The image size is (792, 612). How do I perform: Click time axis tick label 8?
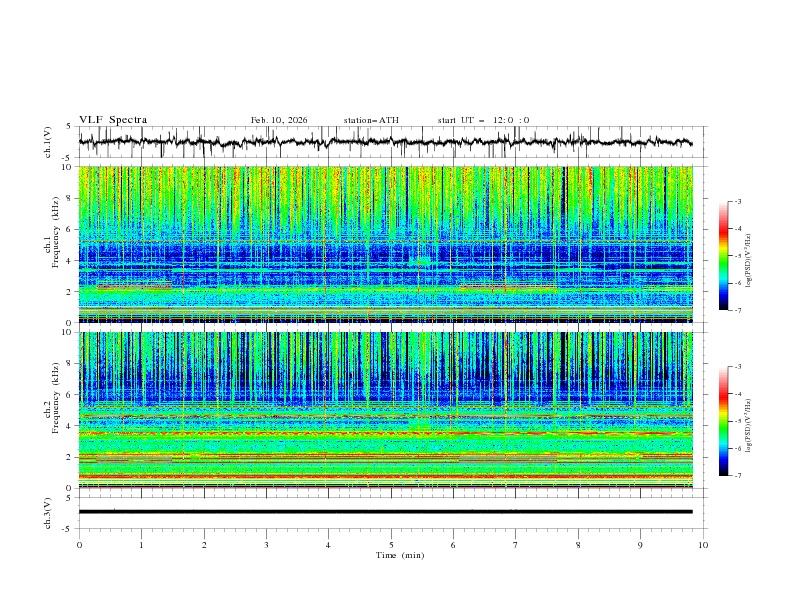[x=578, y=545]
